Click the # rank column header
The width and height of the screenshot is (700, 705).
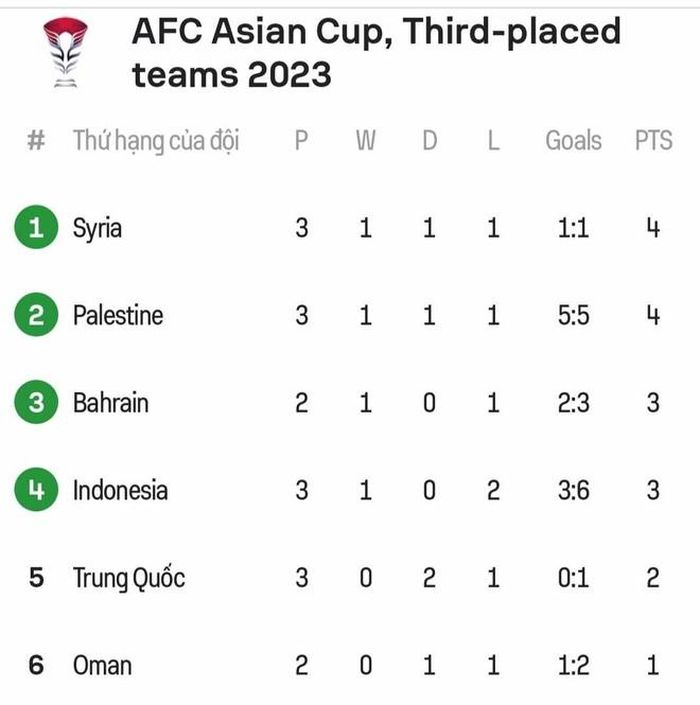click(36, 140)
